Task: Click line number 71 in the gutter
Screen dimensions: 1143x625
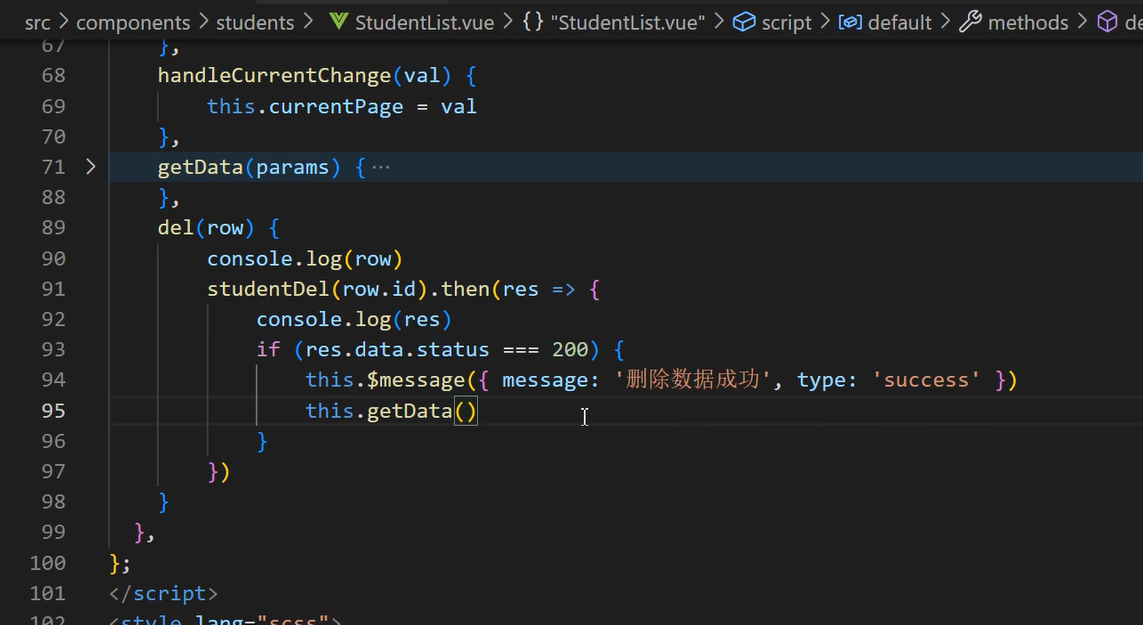Action: pos(53,167)
